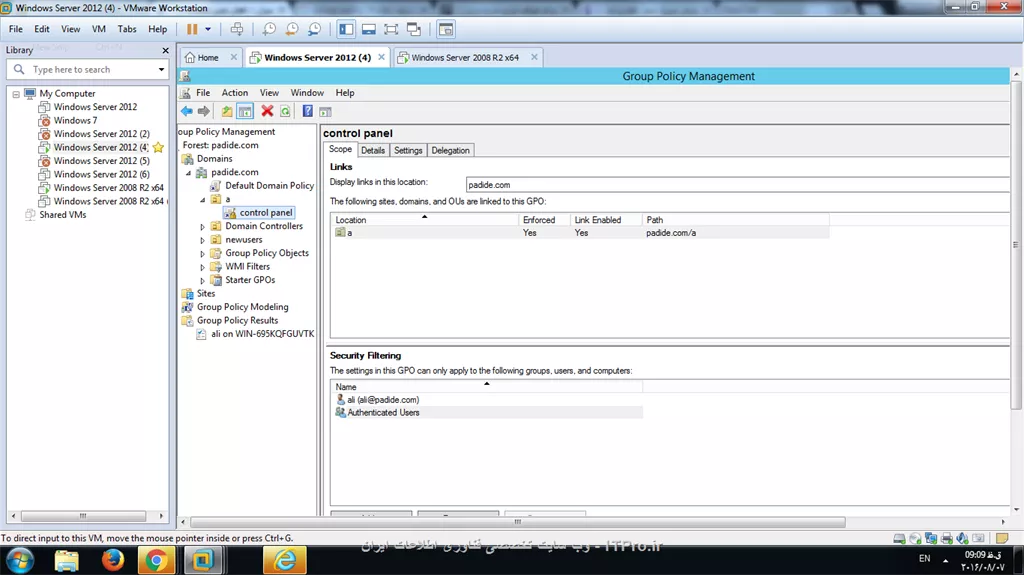Select Windows 7 in the library
1024x575 pixels.
click(75, 120)
